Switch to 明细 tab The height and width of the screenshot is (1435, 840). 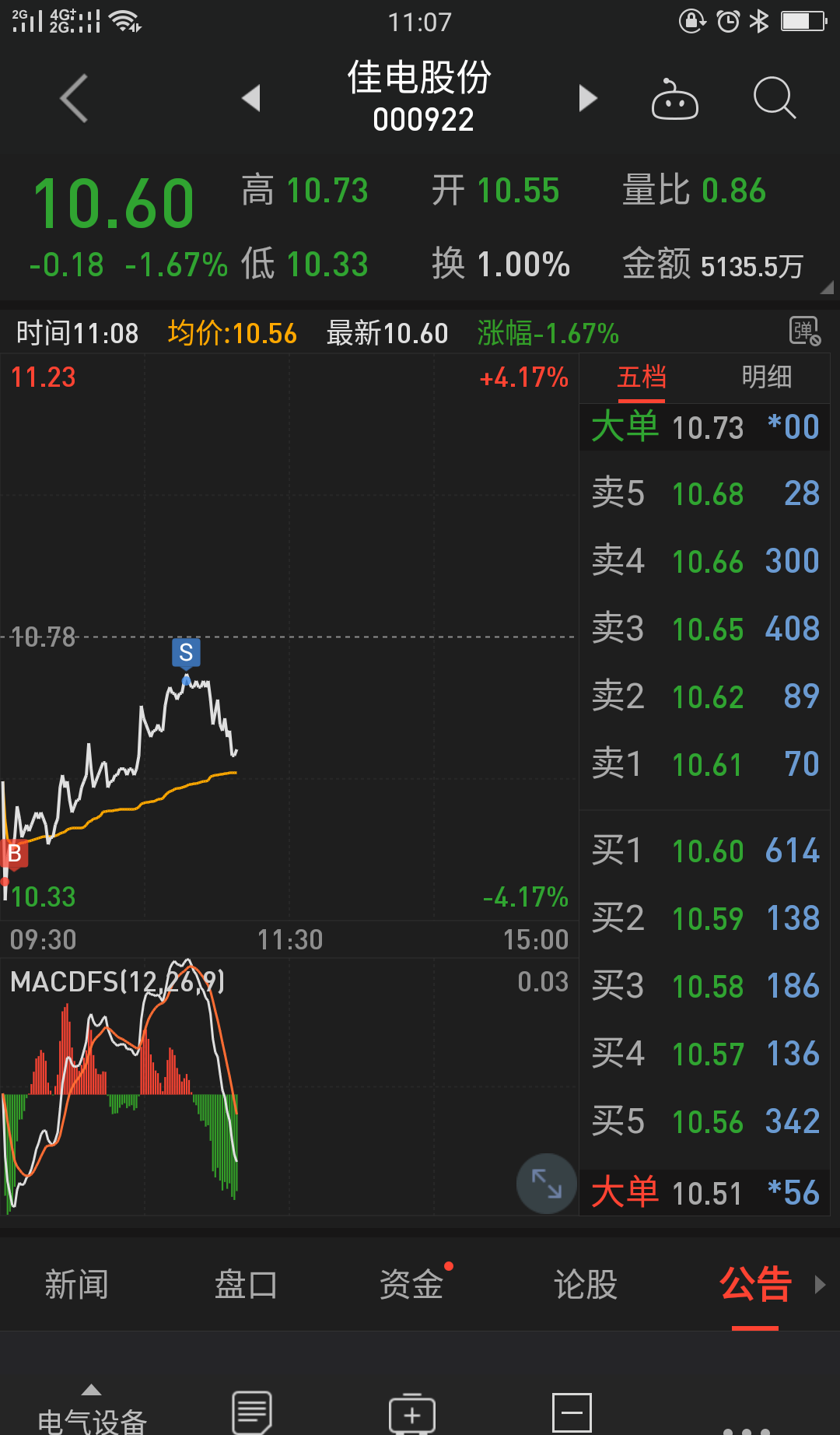tap(767, 377)
